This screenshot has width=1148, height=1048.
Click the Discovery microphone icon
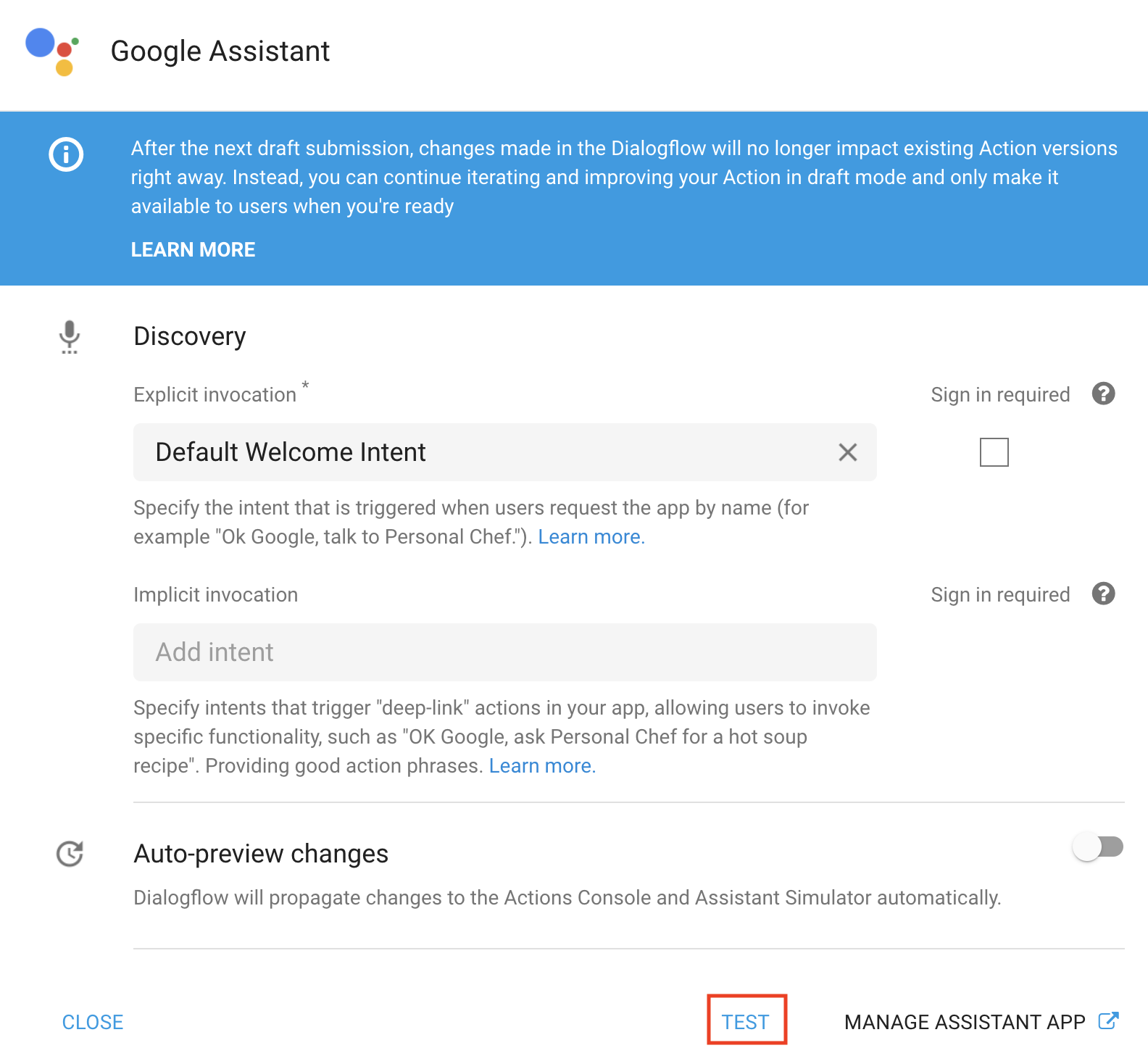[70, 337]
